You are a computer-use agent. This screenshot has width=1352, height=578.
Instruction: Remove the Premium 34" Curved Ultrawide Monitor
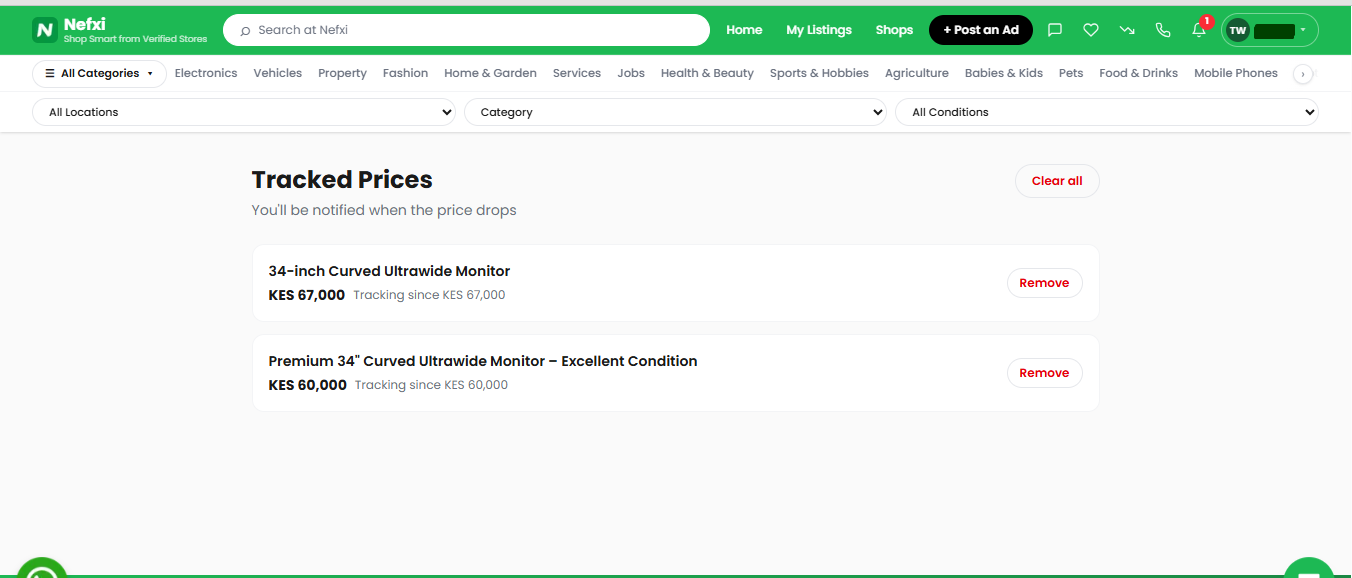pos(1044,373)
